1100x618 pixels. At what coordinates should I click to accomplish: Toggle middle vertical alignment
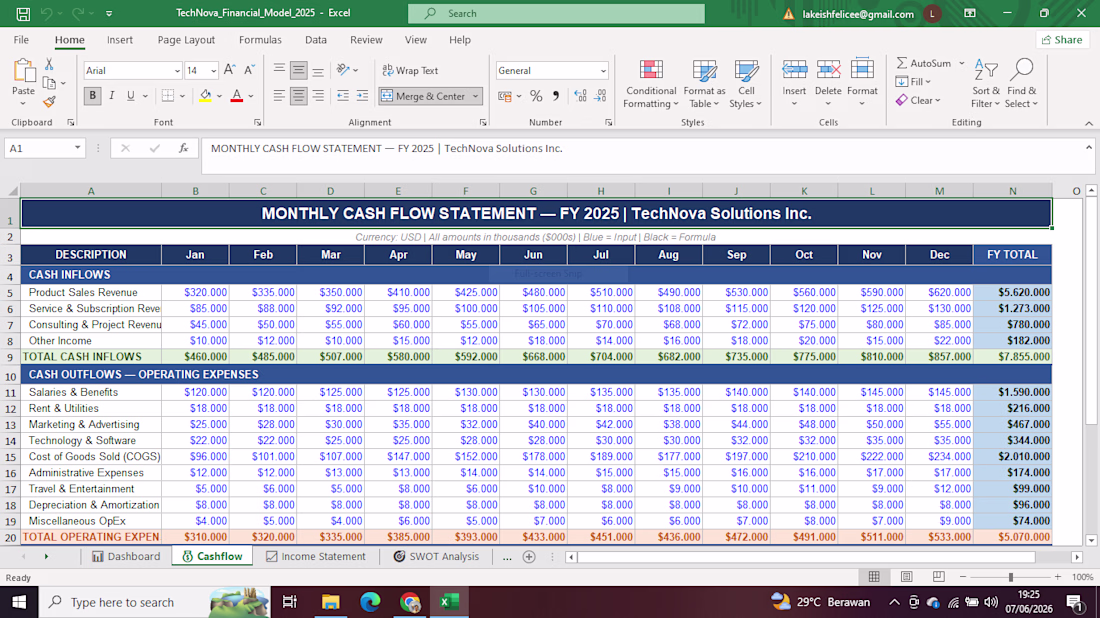pos(298,70)
